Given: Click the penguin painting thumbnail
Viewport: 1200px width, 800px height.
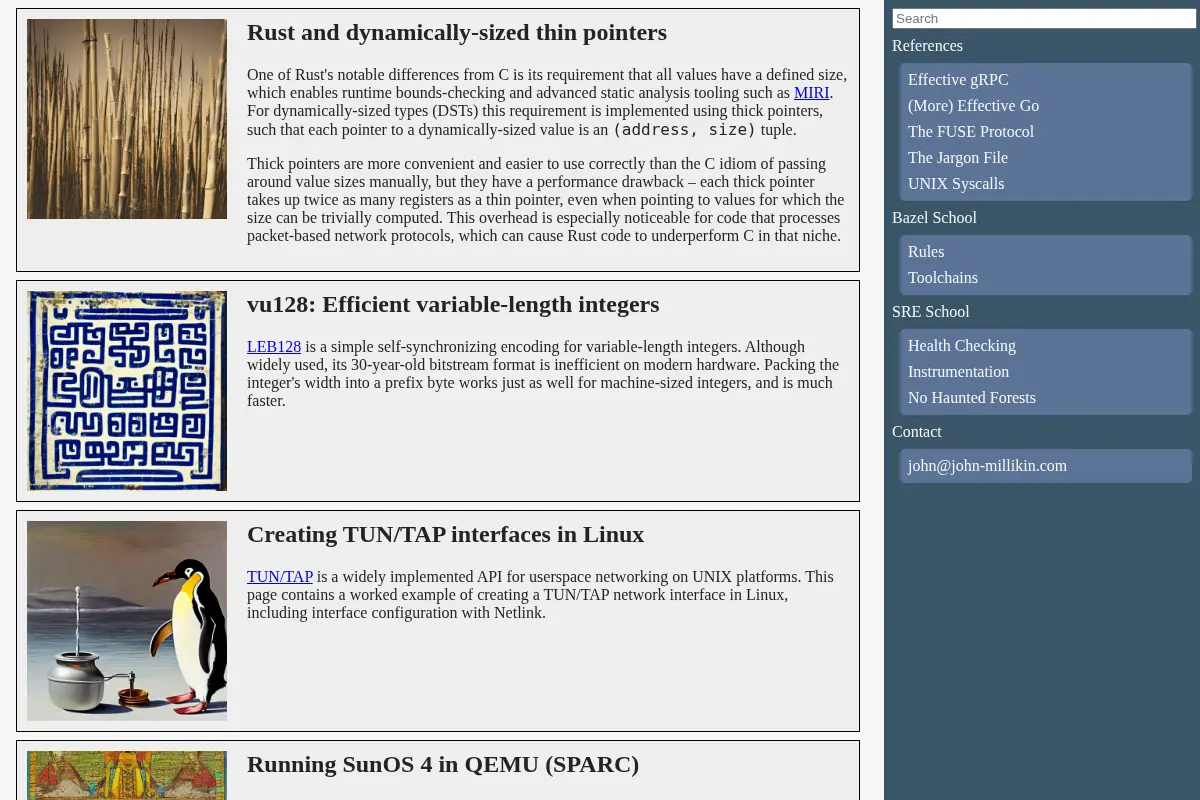Looking at the screenshot, I should coord(127,621).
